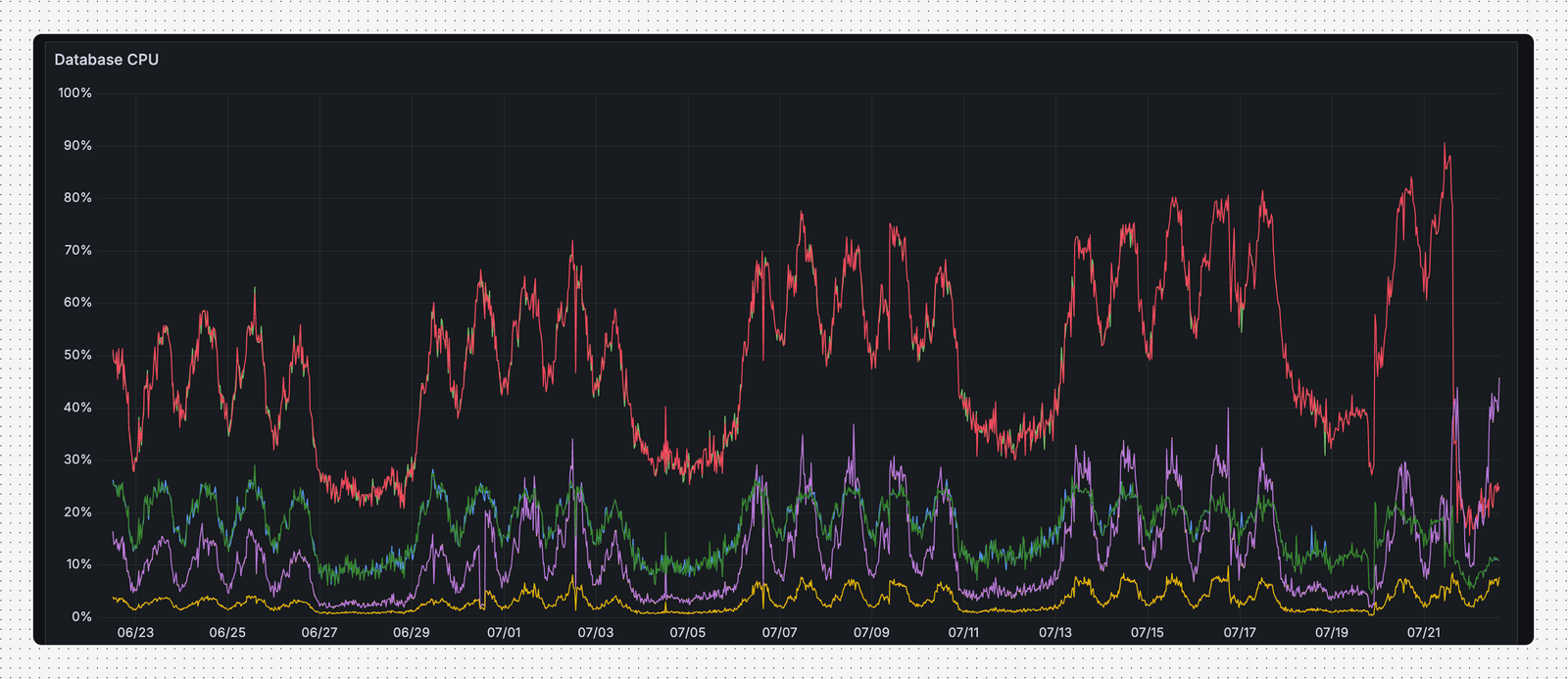The width and height of the screenshot is (1568, 679).
Task: Click the 07/03 date label
Action: coord(596,633)
